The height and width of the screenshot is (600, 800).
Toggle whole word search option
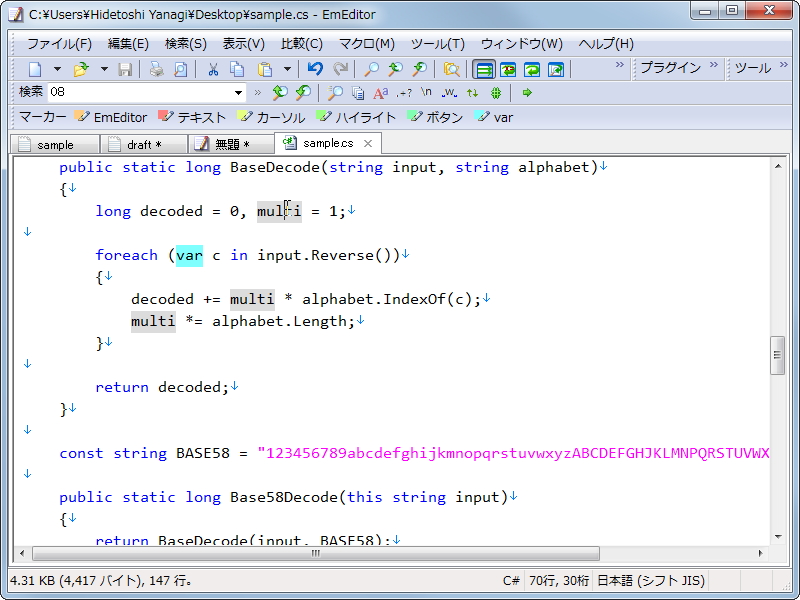click(449, 92)
